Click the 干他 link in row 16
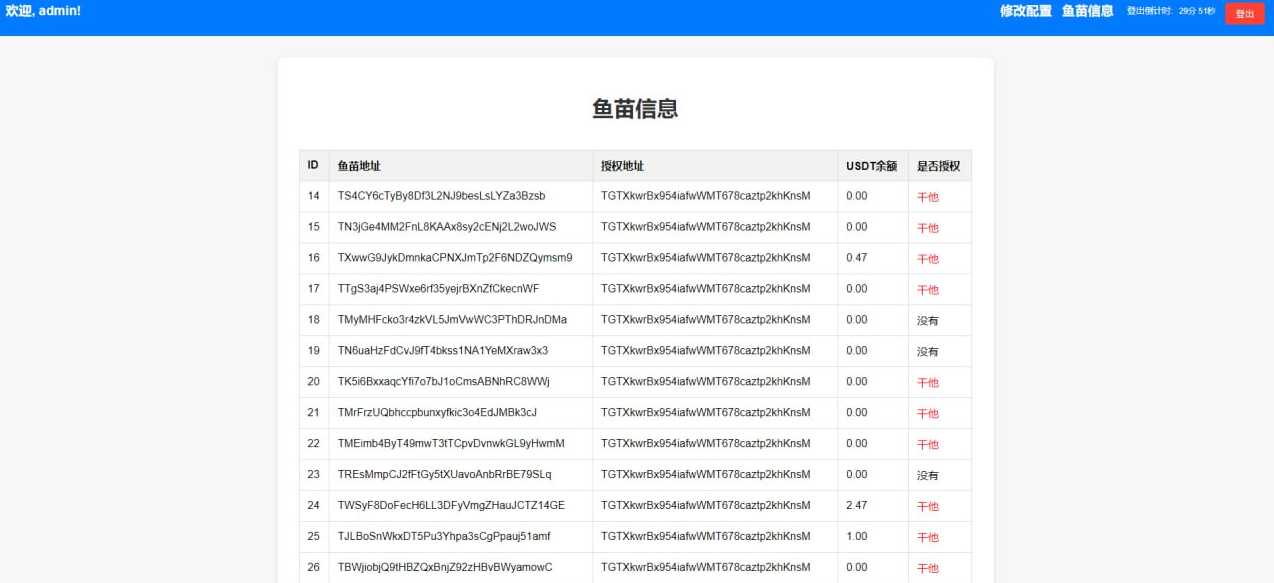Viewport: 1274px width, 583px height. point(928,259)
